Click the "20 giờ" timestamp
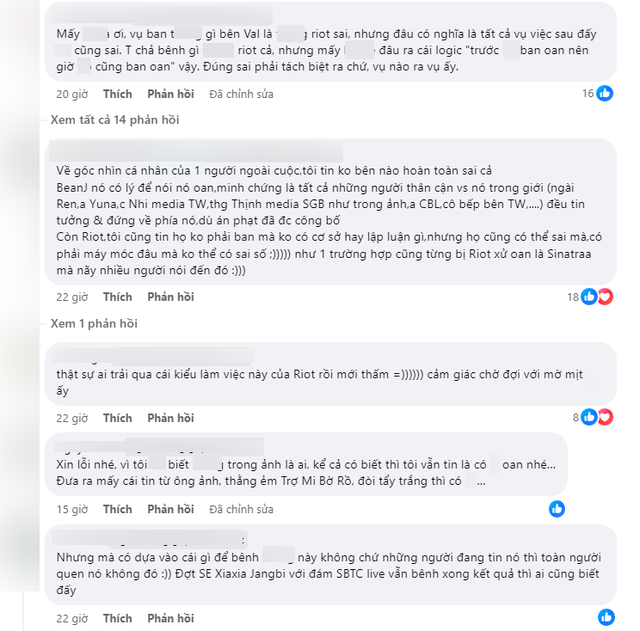 coord(71,94)
